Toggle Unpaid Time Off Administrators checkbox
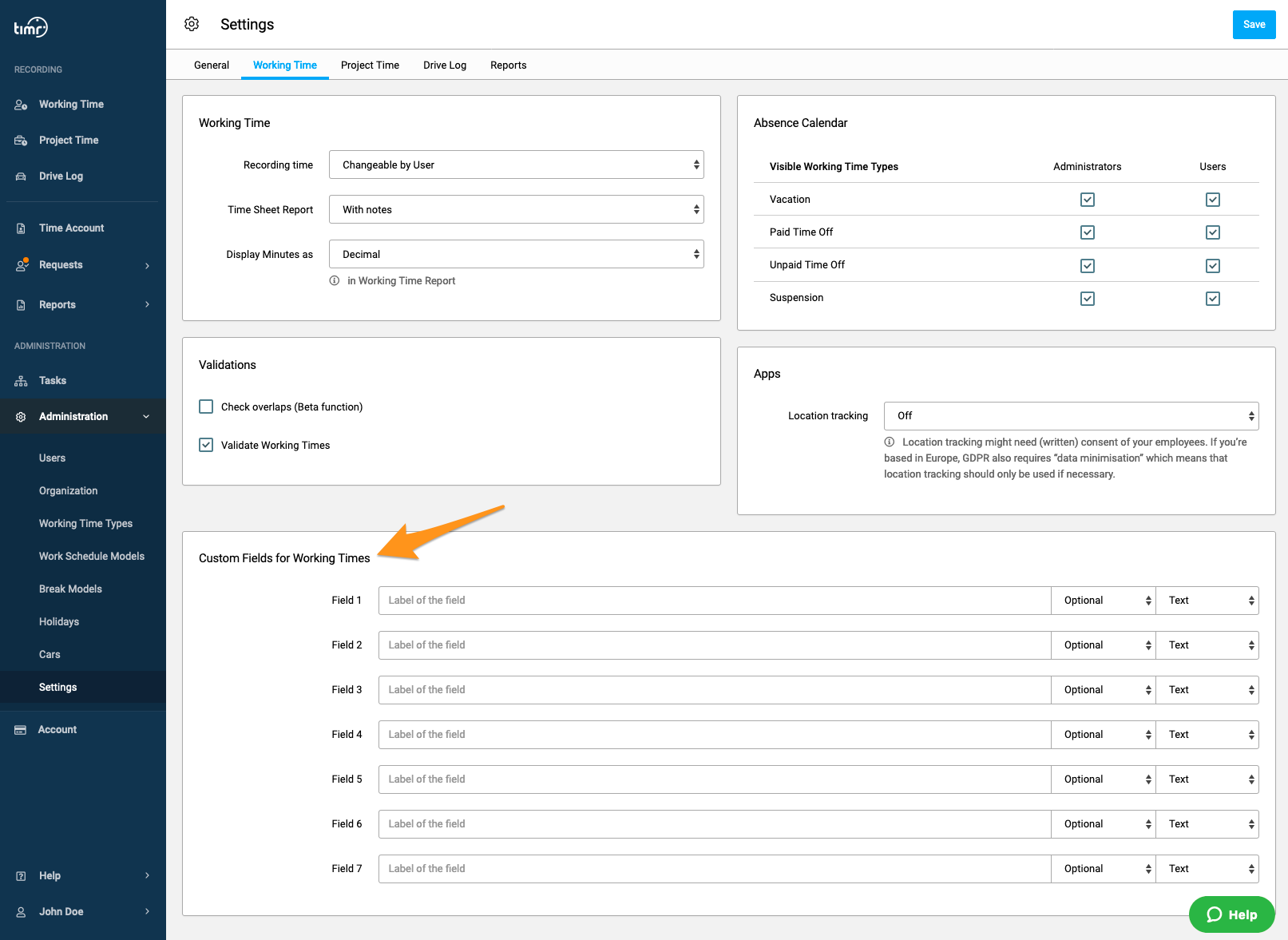Screen dimensions: 1288x940 click(x=1088, y=266)
